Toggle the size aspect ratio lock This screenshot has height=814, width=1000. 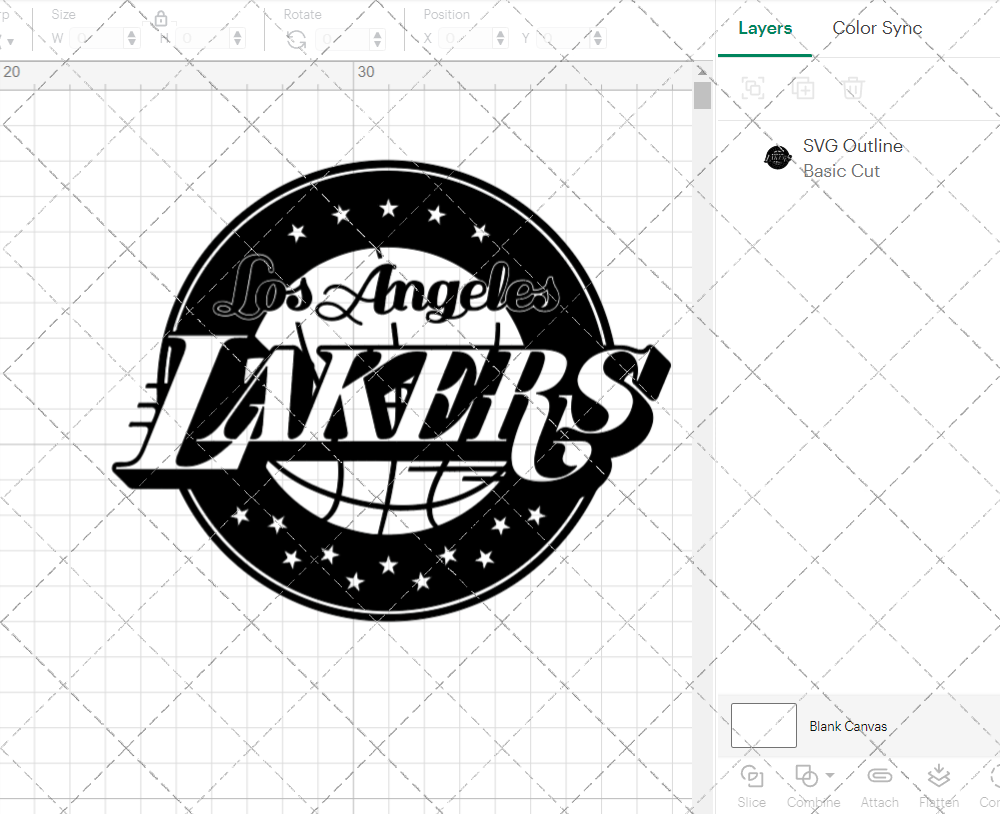click(x=161, y=19)
